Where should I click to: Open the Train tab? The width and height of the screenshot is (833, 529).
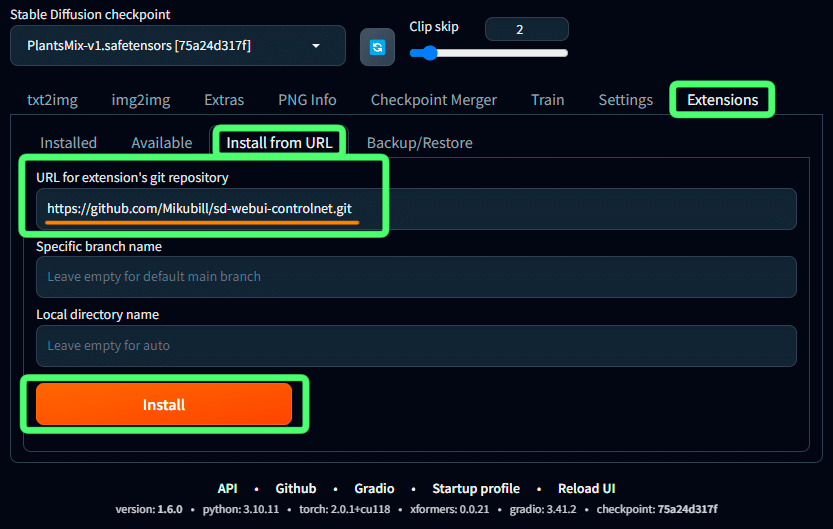(x=547, y=100)
